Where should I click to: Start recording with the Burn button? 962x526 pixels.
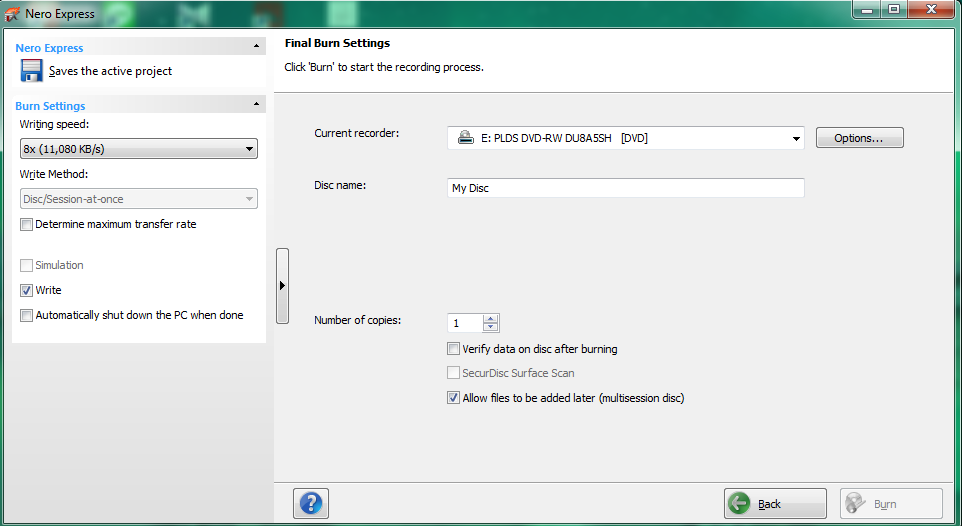coord(891,503)
